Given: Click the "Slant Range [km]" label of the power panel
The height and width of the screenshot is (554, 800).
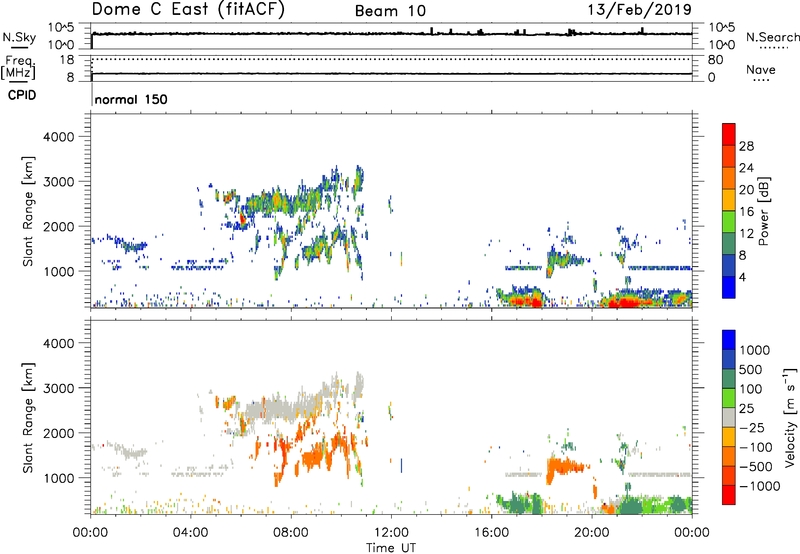Looking at the screenshot, I should pyautogui.click(x=28, y=211).
